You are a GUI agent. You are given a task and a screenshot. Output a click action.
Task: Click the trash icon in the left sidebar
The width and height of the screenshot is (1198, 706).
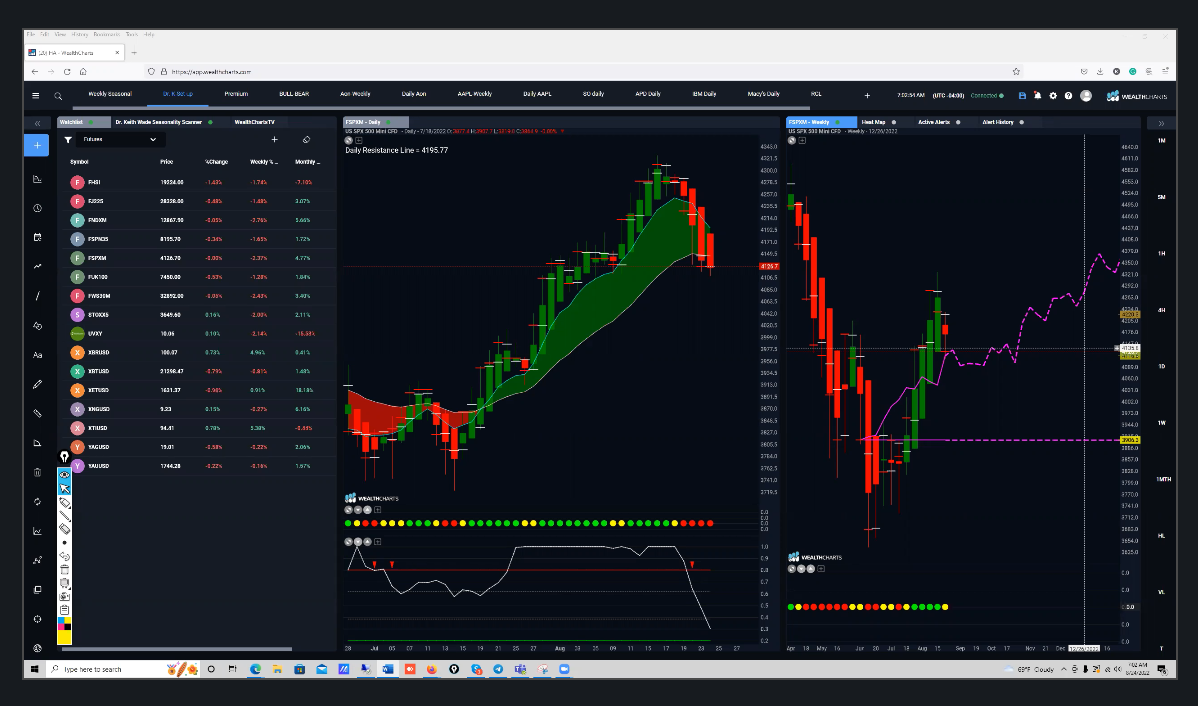click(37, 472)
